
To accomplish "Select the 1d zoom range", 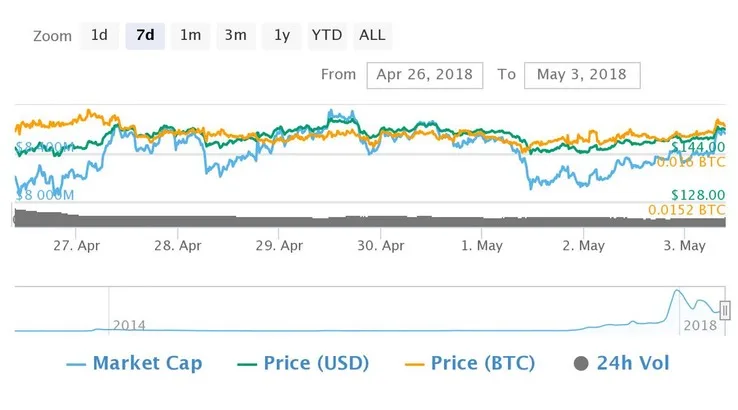I will pyautogui.click(x=99, y=35).
